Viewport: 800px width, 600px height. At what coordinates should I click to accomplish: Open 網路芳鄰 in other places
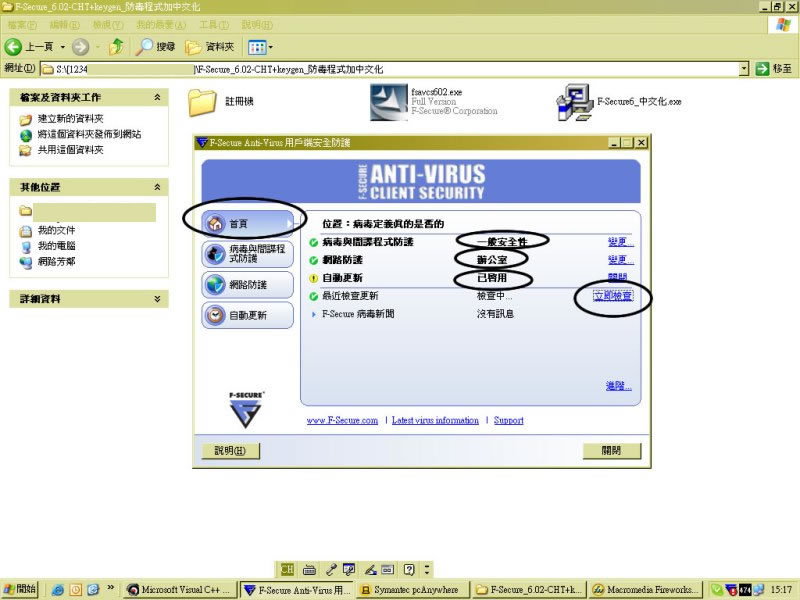point(56,262)
